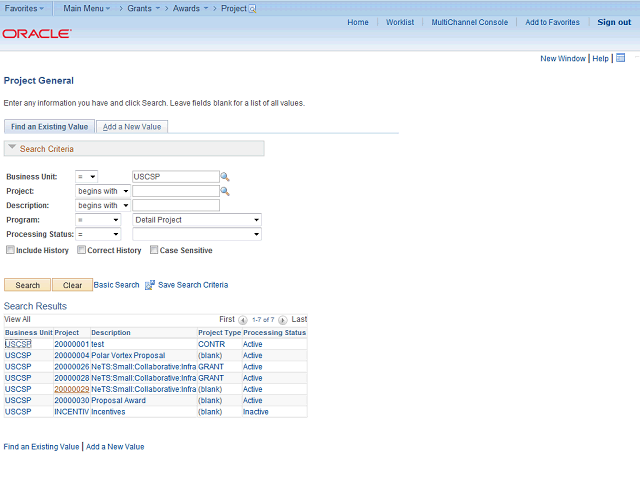Click Proposal Award description

click(x=118, y=400)
